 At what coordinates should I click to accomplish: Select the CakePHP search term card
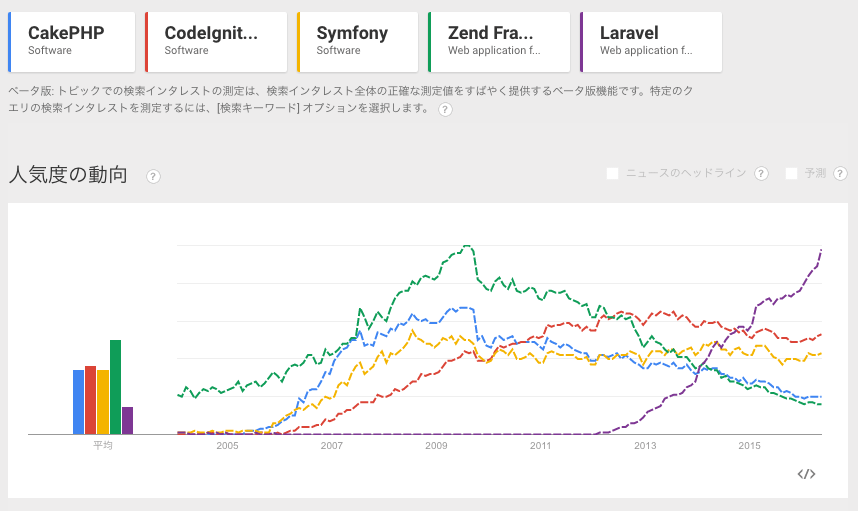[71, 42]
